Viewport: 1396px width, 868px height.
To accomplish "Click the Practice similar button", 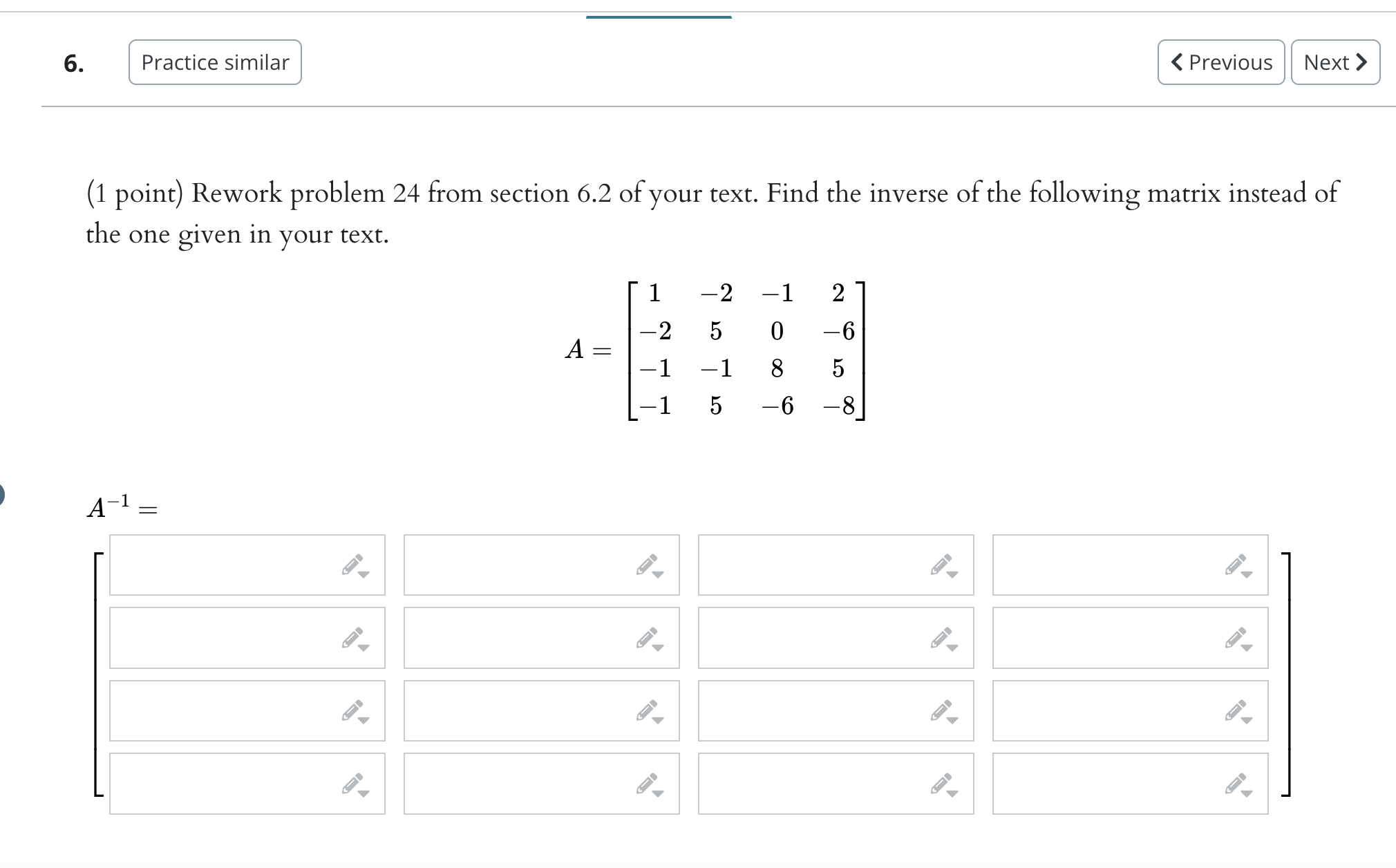I will (214, 62).
